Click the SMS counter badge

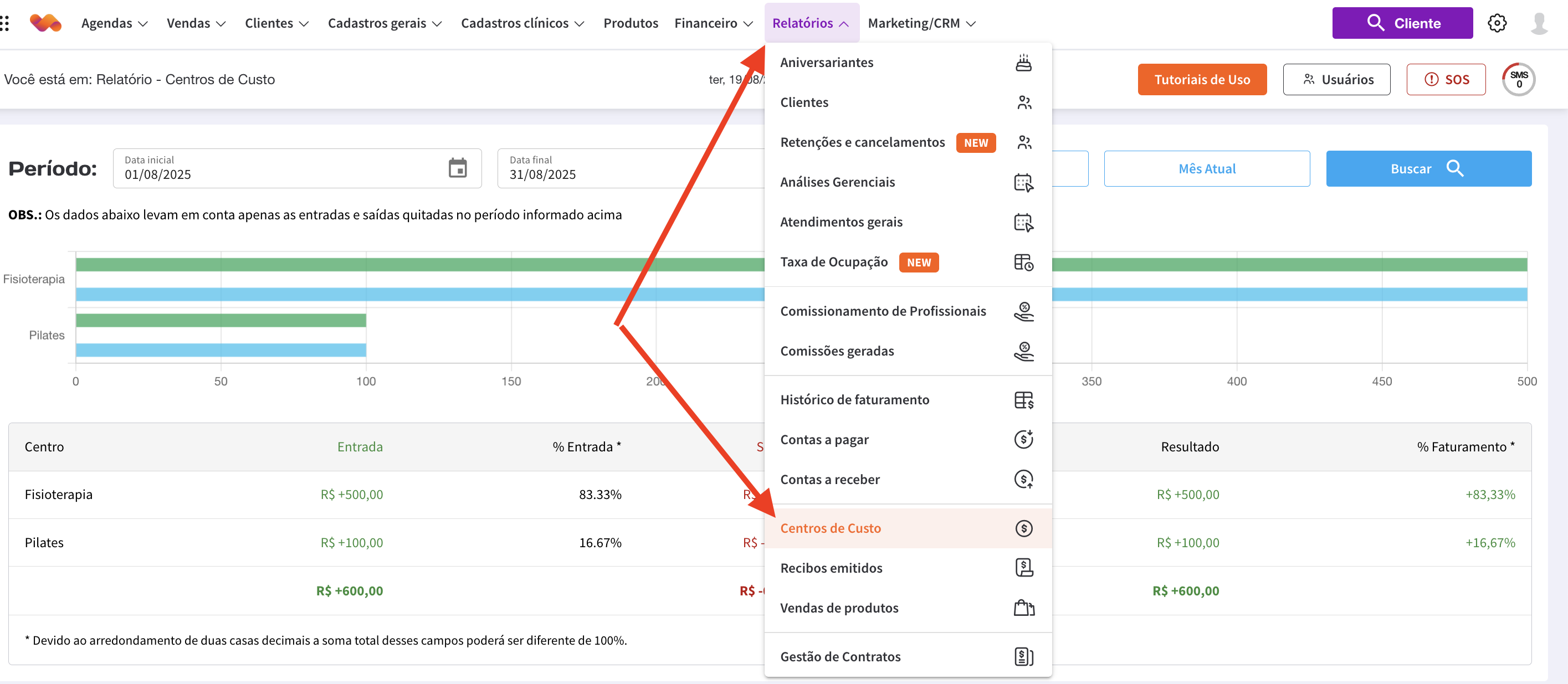click(x=1518, y=80)
